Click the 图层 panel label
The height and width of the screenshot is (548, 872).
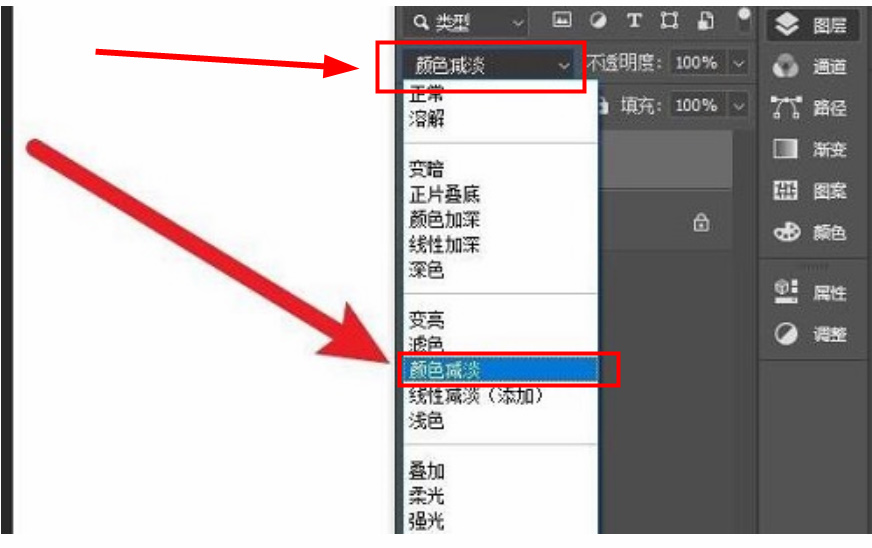point(830,25)
